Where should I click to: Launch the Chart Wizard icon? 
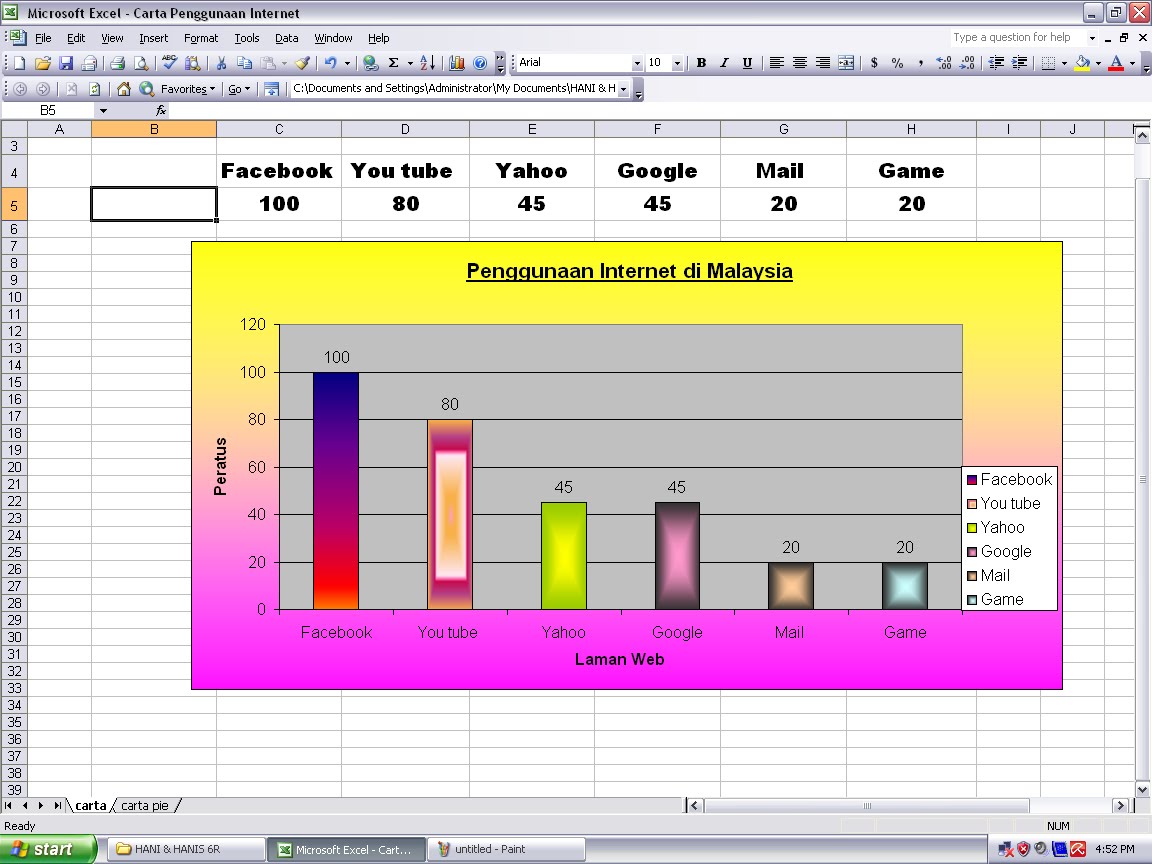[x=456, y=63]
